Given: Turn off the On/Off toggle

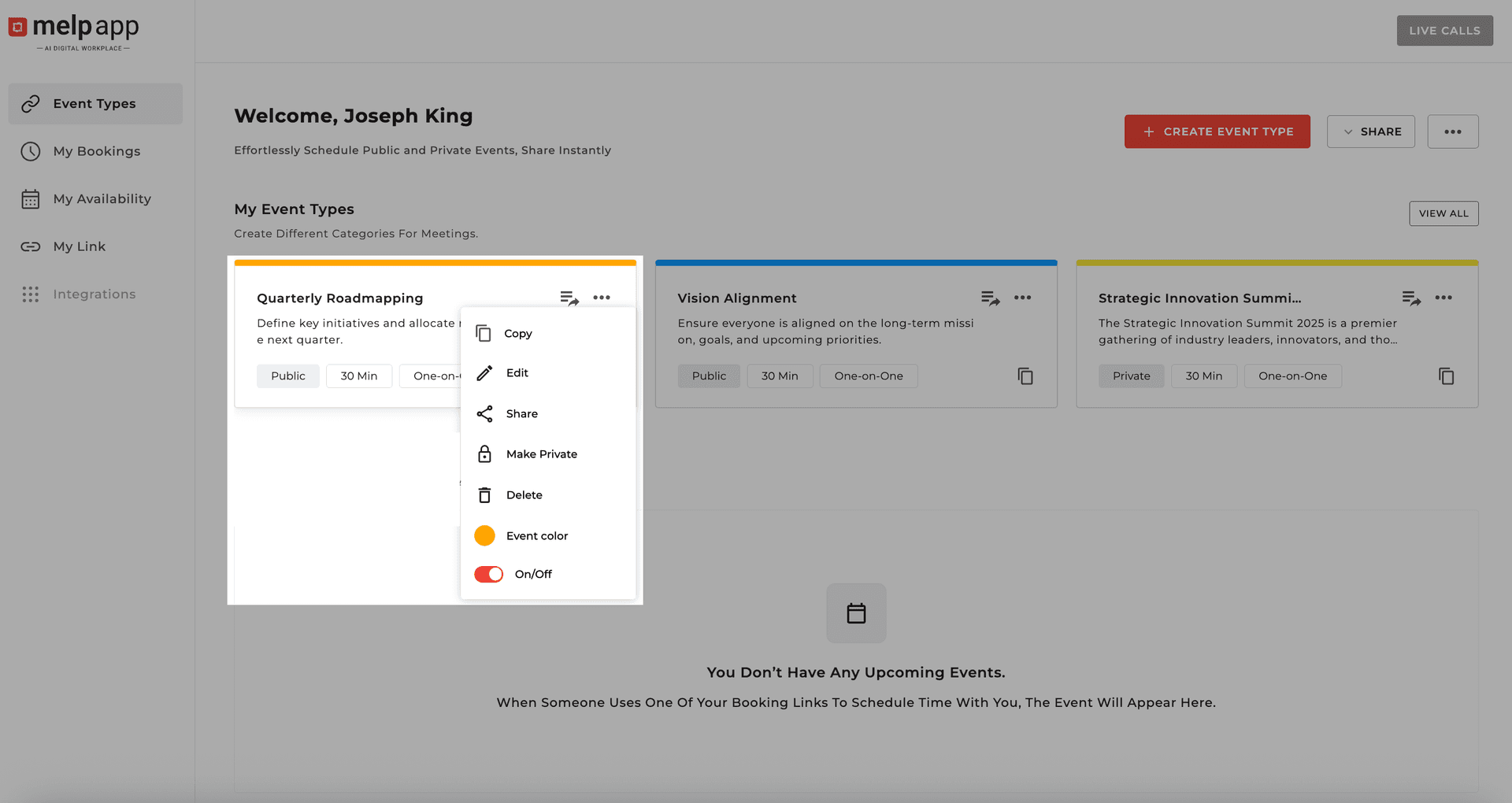Looking at the screenshot, I should [x=487, y=574].
